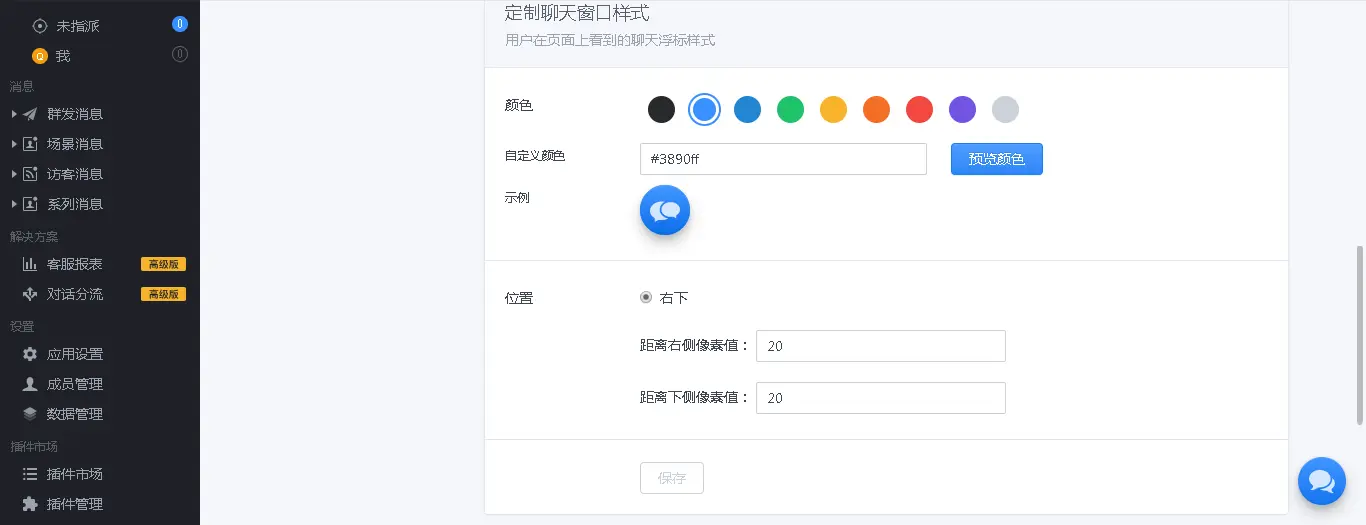The height and width of the screenshot is (525, 1366).
Task: Click the 定制聊天窗口样式 heading
Action: click(x=577, y=13)
